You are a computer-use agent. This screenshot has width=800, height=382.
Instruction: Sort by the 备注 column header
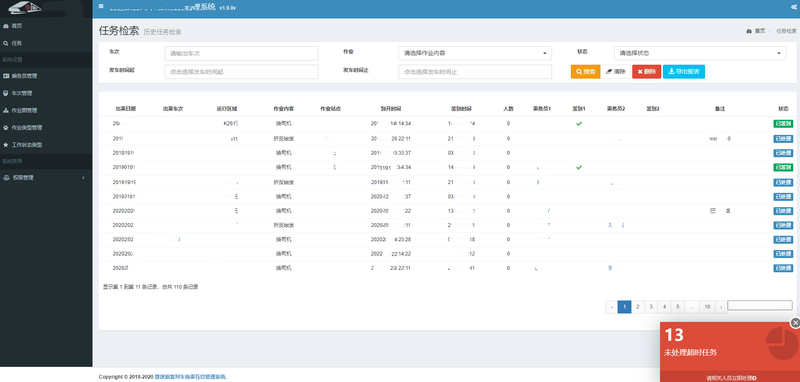720,109
